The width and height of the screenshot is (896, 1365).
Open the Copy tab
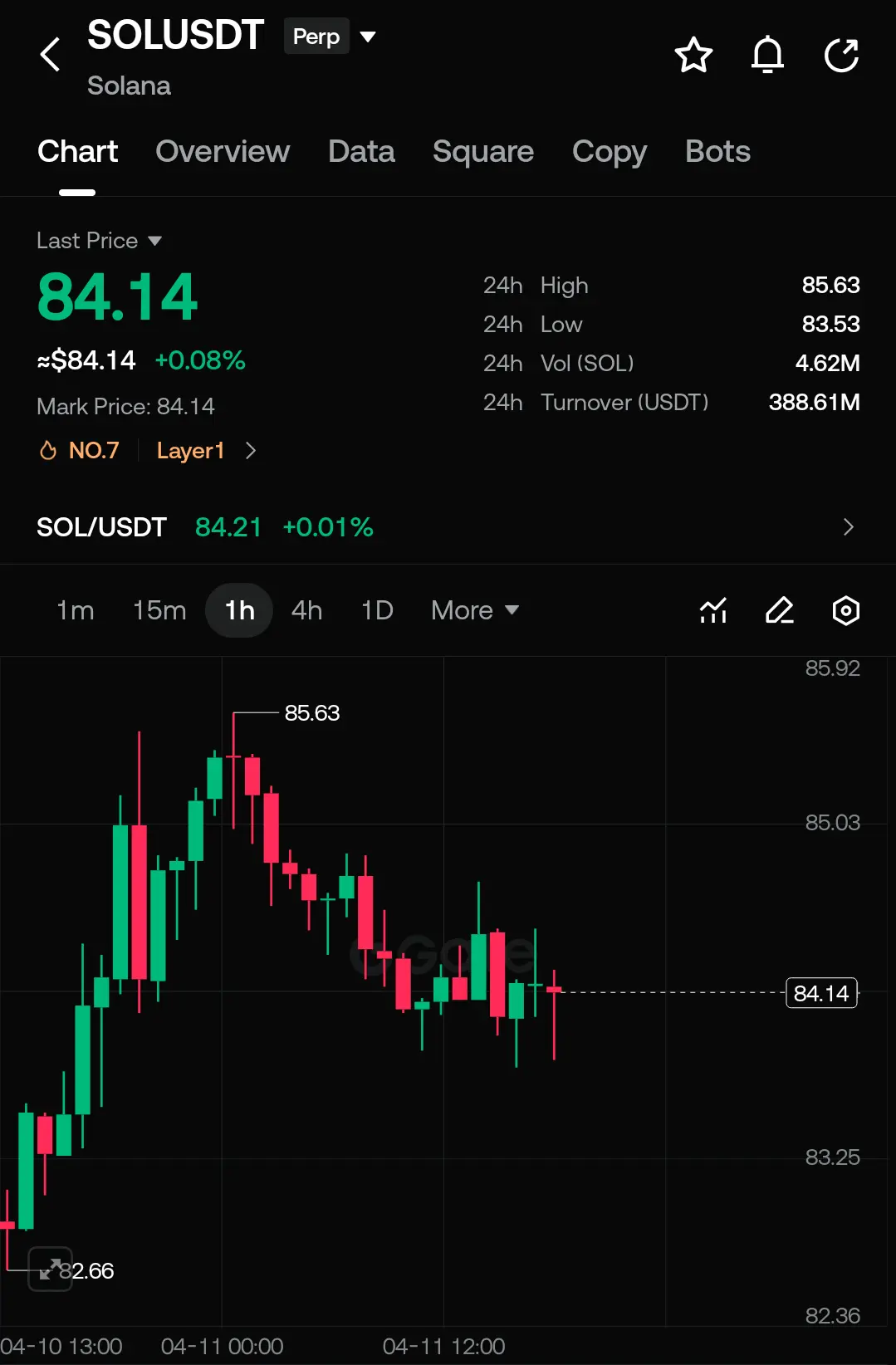[x=610, y=152]
